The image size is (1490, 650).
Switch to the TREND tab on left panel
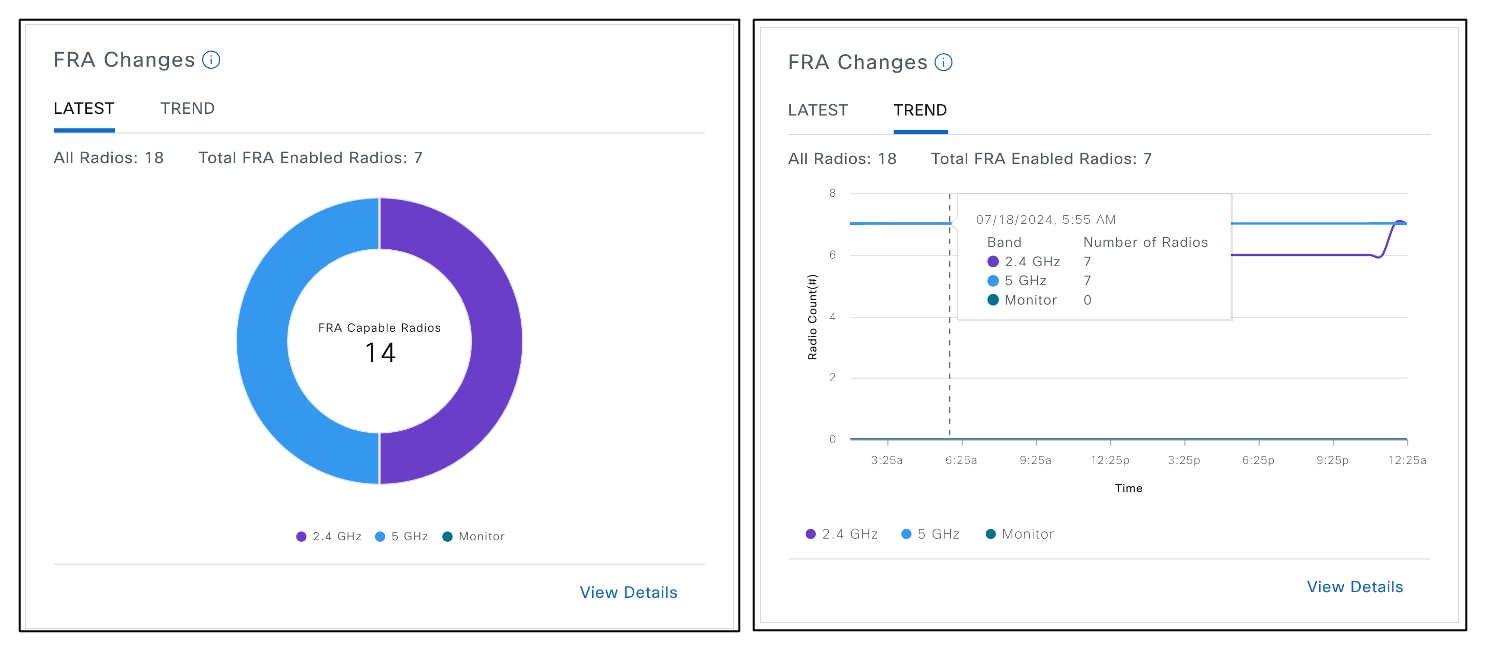pos(187,108)
